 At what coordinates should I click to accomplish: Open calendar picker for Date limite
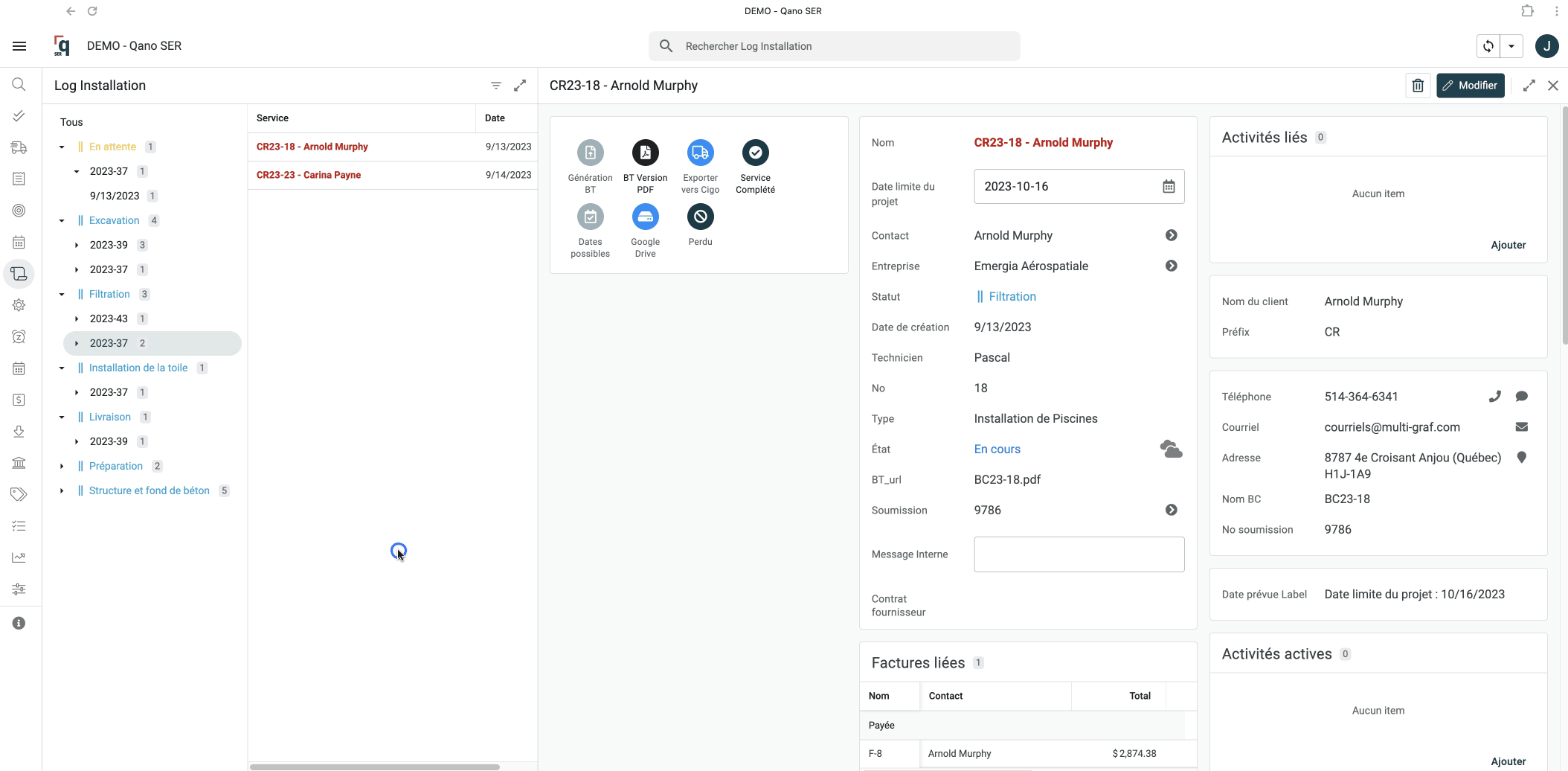click(1169, 187)
